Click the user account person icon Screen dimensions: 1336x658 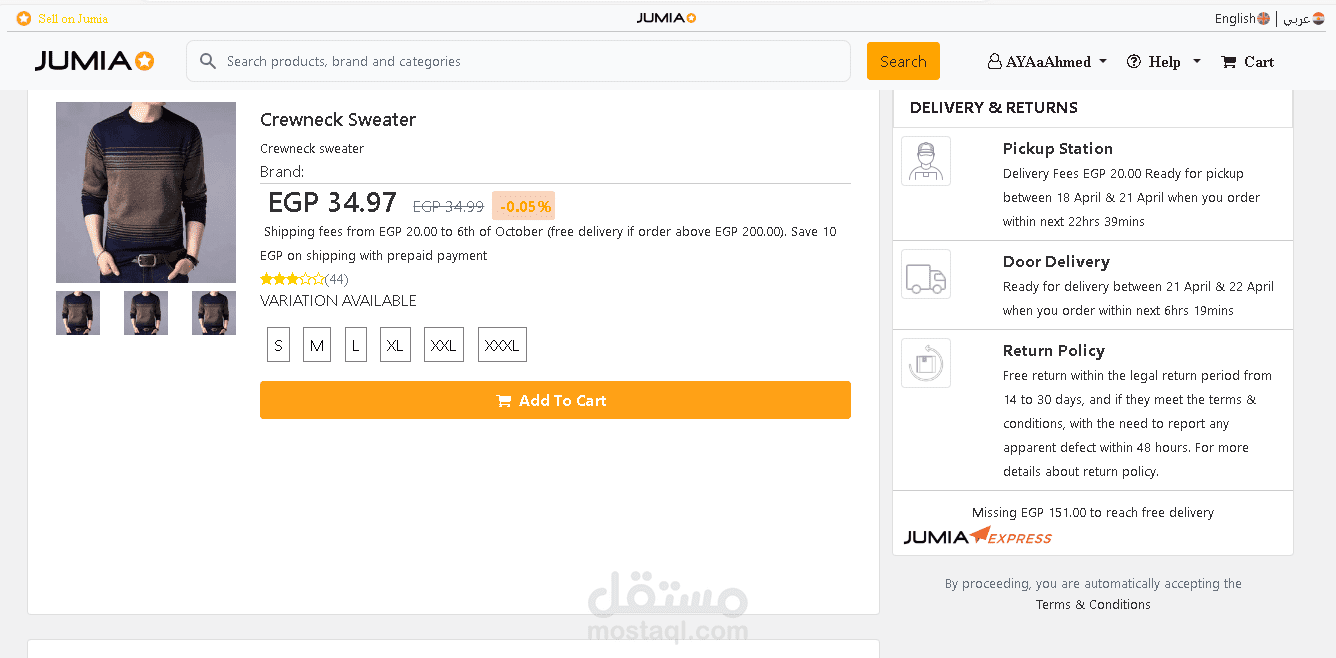pos(994,62)
